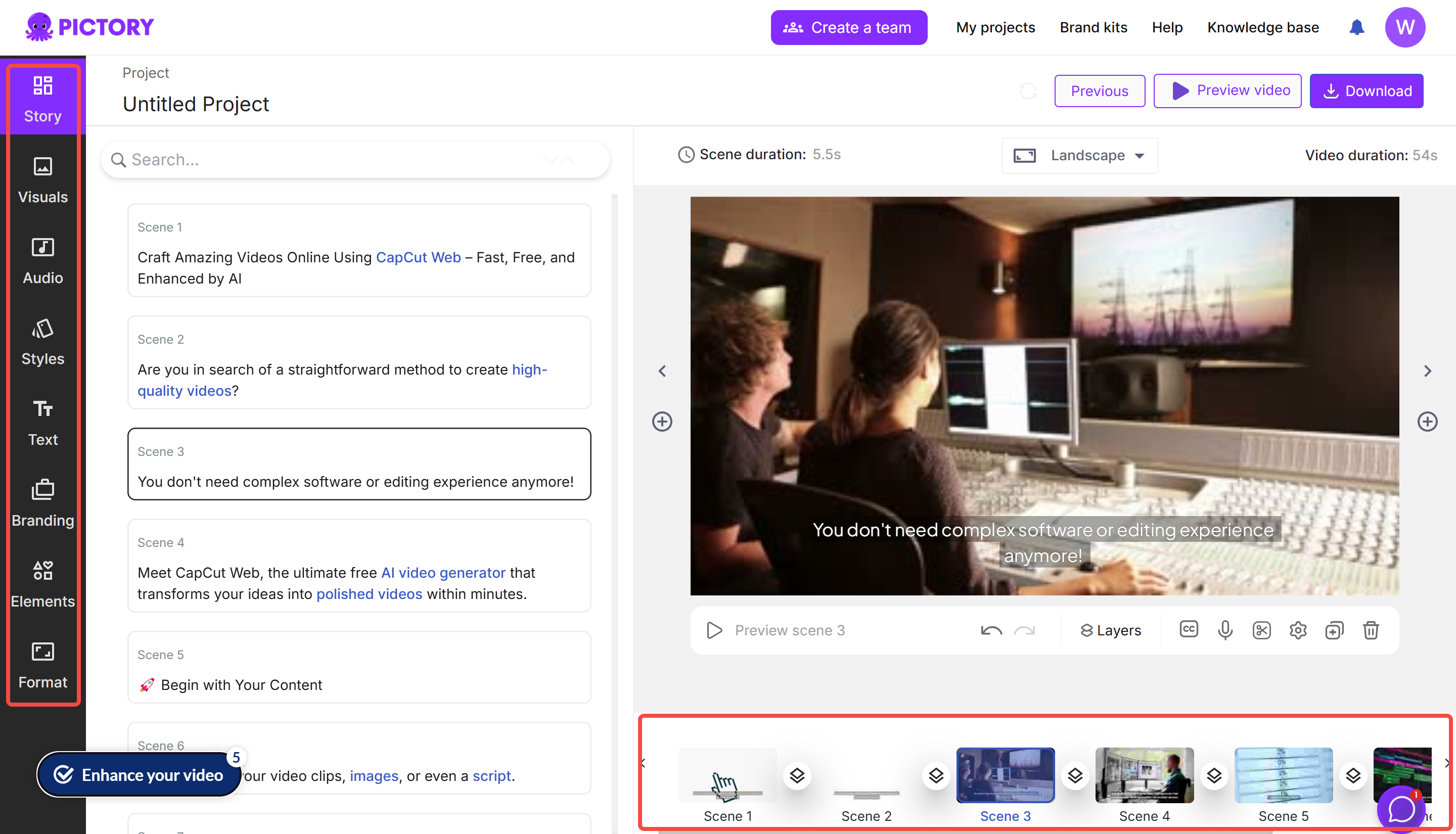Open the Text panel
The width and height of the screenshot is (1456, 834).
point(42,422)
